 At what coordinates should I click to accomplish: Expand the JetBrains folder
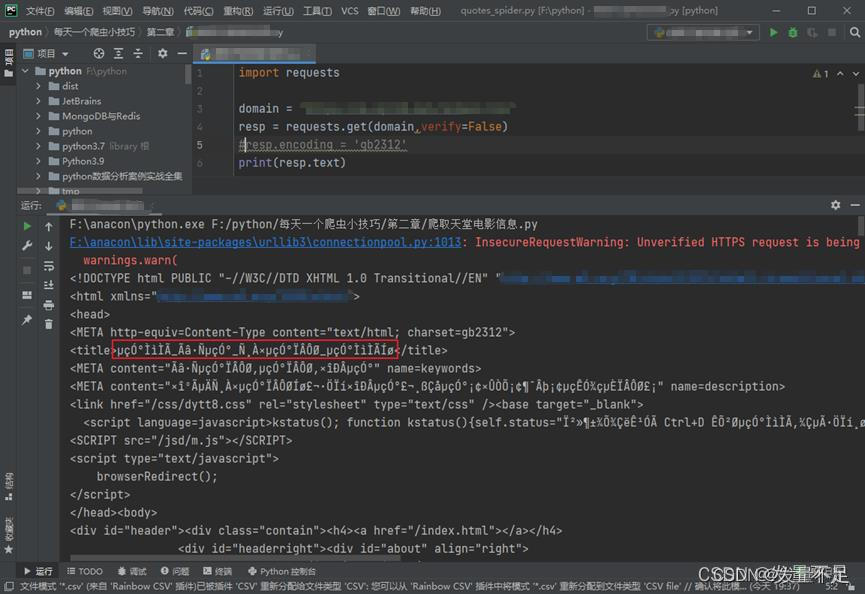[x=38, y=101]
